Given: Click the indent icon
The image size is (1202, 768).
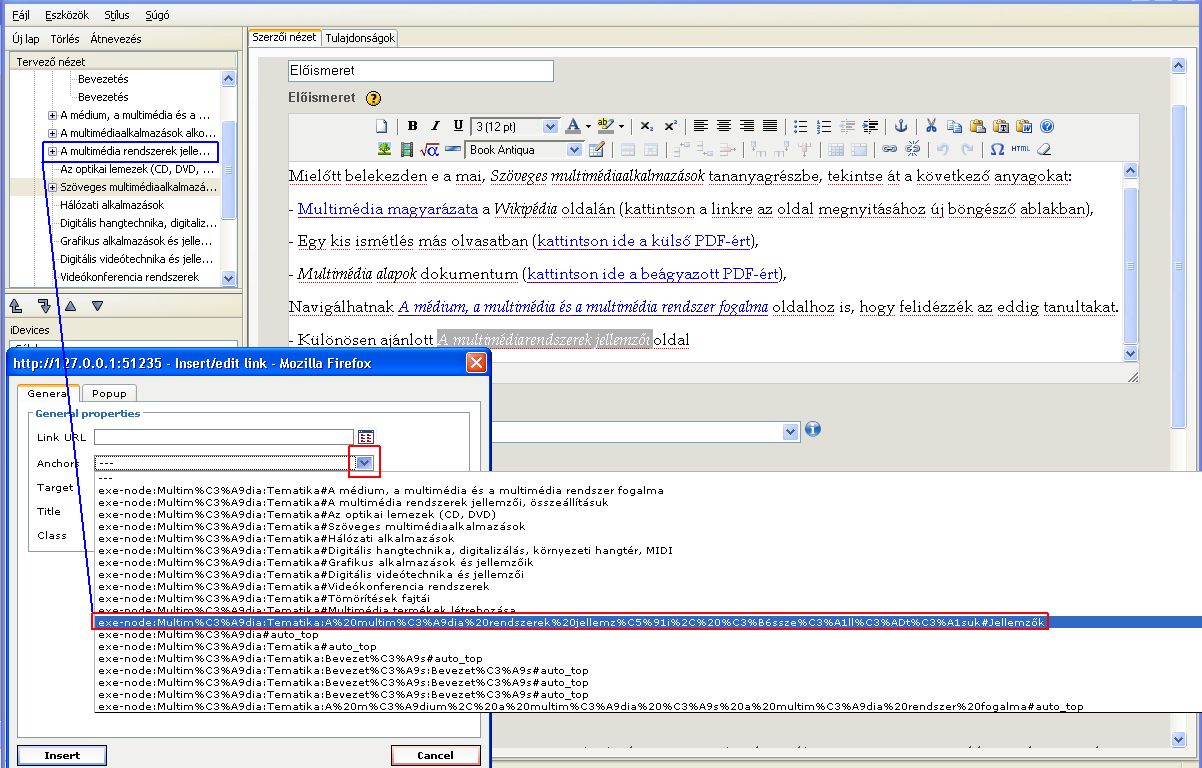Looking at the screenshot, I should [871, 127].
